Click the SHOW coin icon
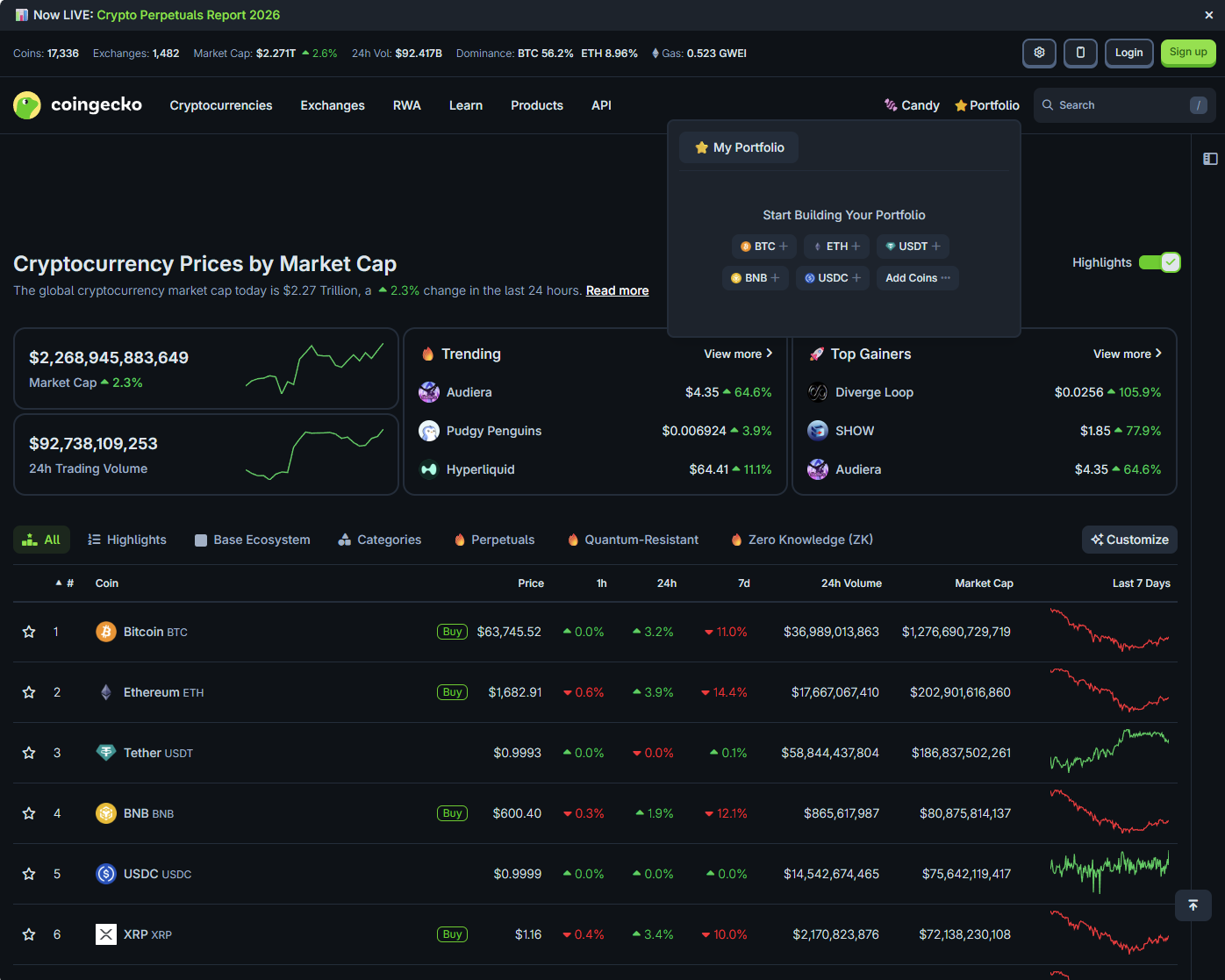 (x=818, y=431)
